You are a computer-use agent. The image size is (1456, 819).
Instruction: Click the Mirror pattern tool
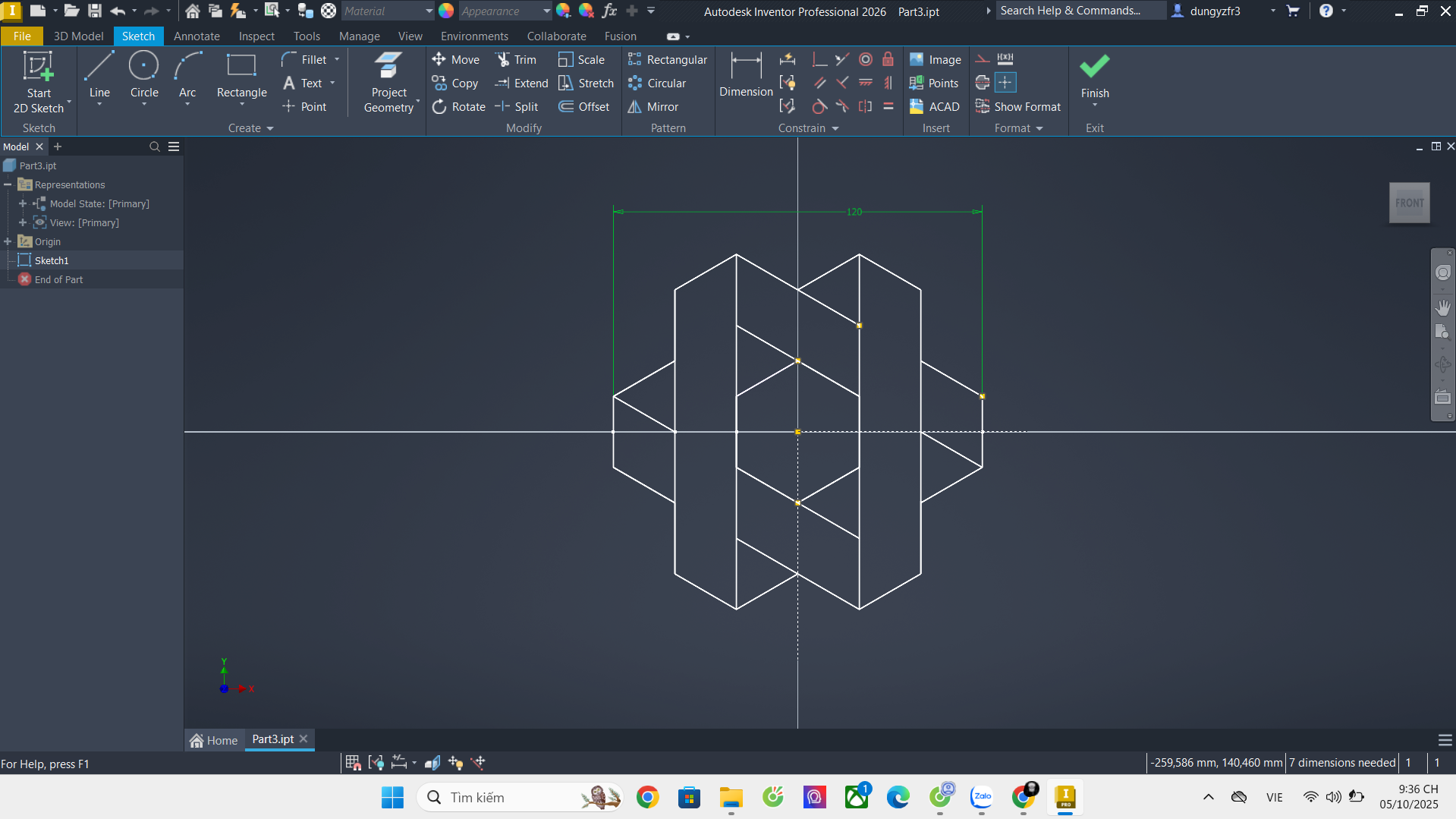tap(653, 107)
